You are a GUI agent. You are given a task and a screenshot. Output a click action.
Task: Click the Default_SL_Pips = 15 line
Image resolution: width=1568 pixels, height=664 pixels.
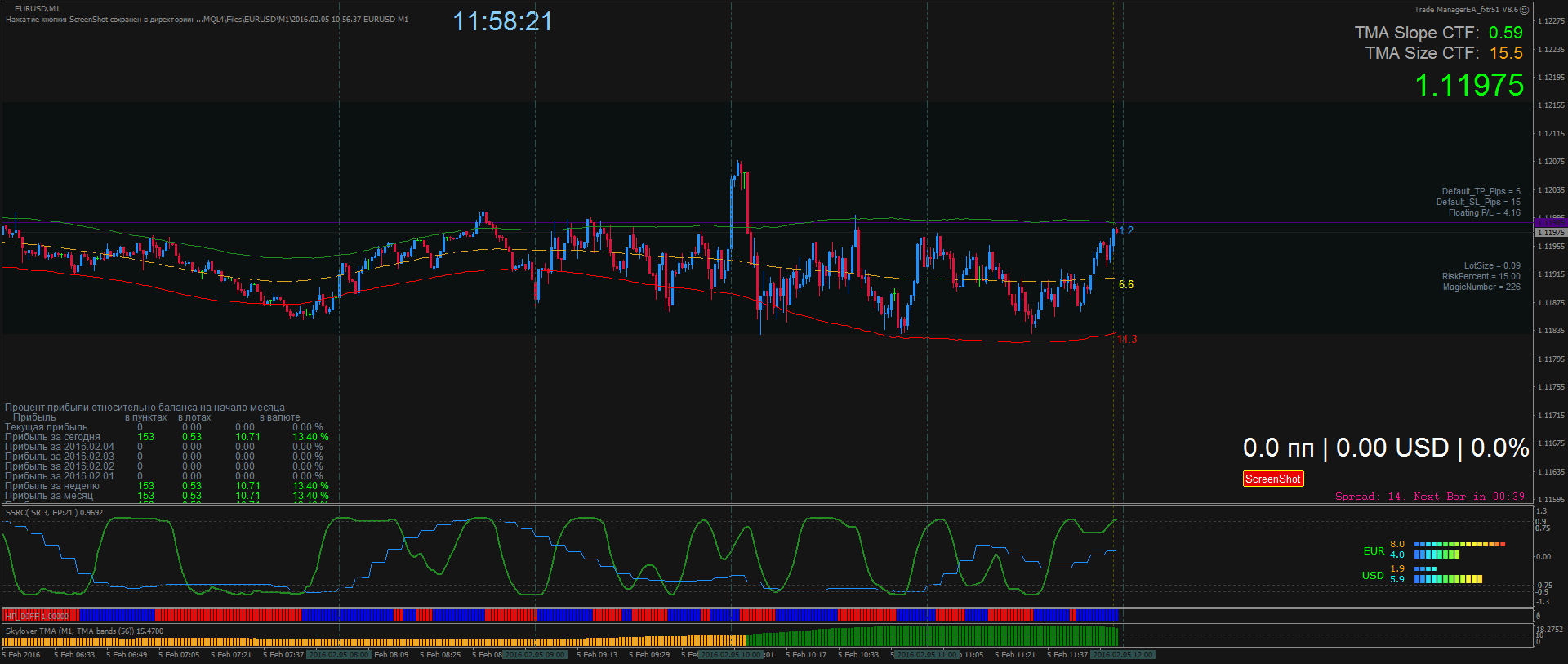pyautogui.click(x=1478, y=202)
